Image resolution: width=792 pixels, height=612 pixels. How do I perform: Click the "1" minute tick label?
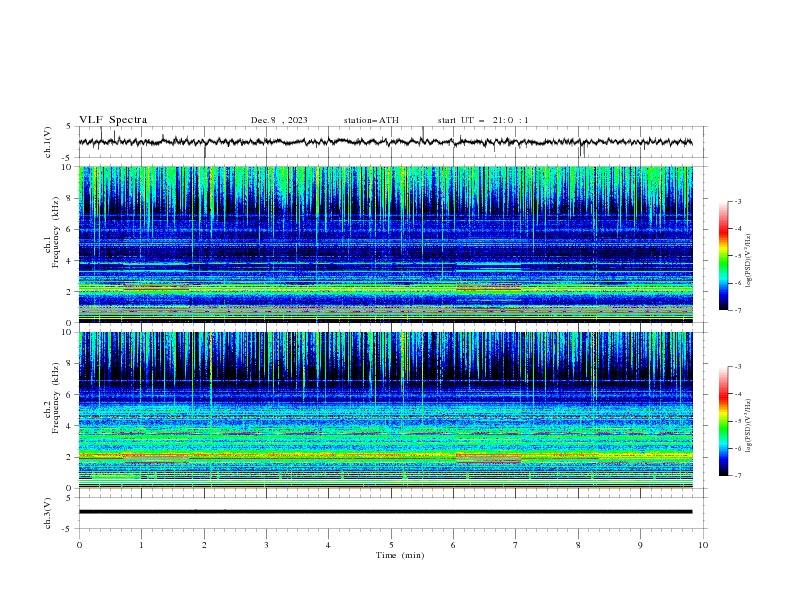point(141,545)
